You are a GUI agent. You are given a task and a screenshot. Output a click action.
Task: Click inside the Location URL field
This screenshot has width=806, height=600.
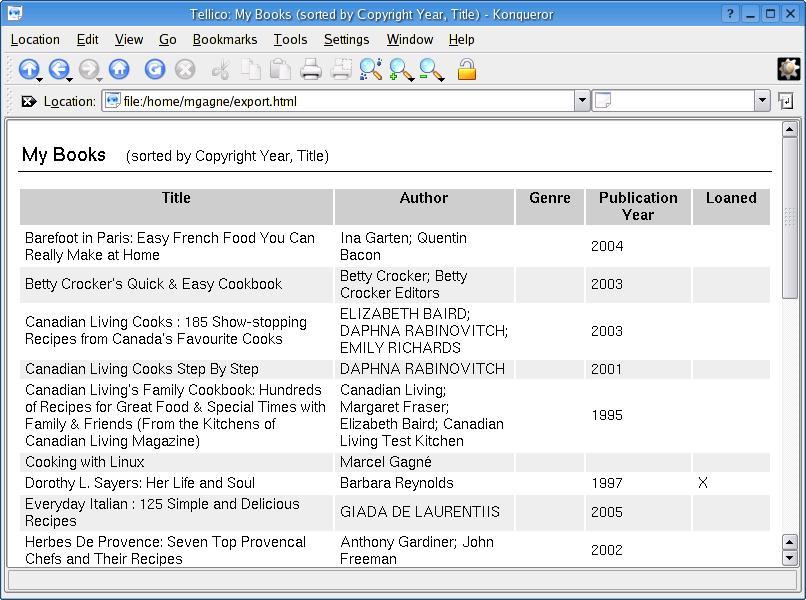[340, 101]
